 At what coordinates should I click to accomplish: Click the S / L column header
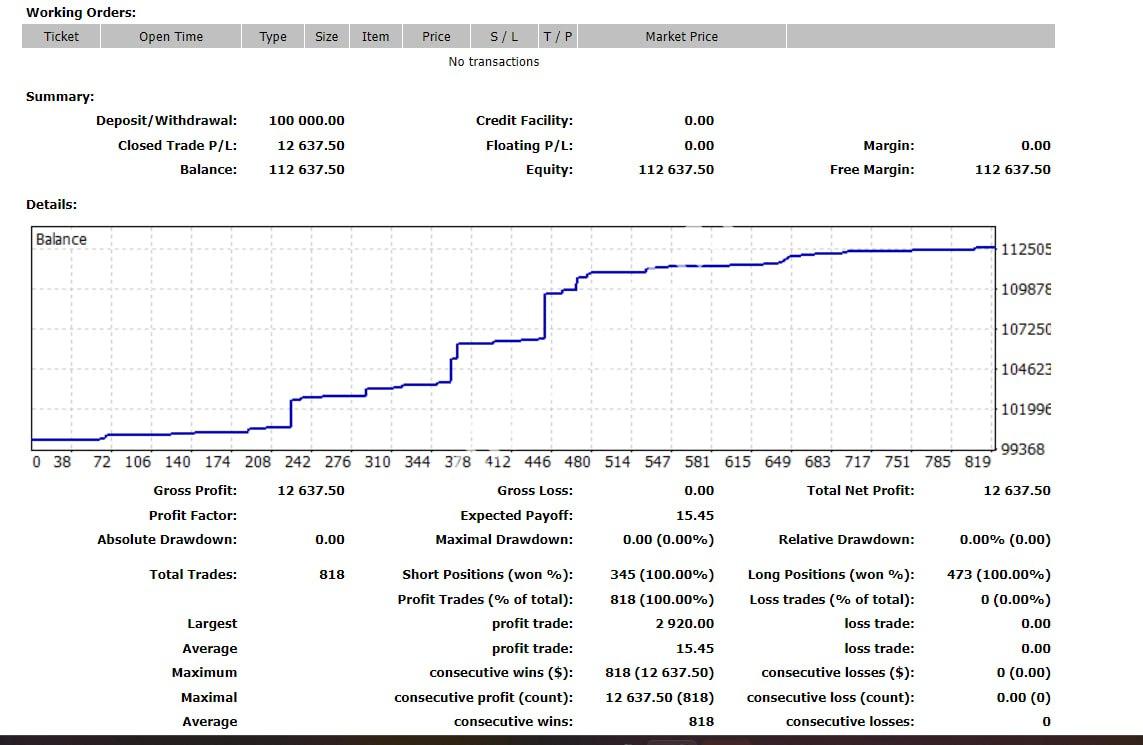point(504,37)
